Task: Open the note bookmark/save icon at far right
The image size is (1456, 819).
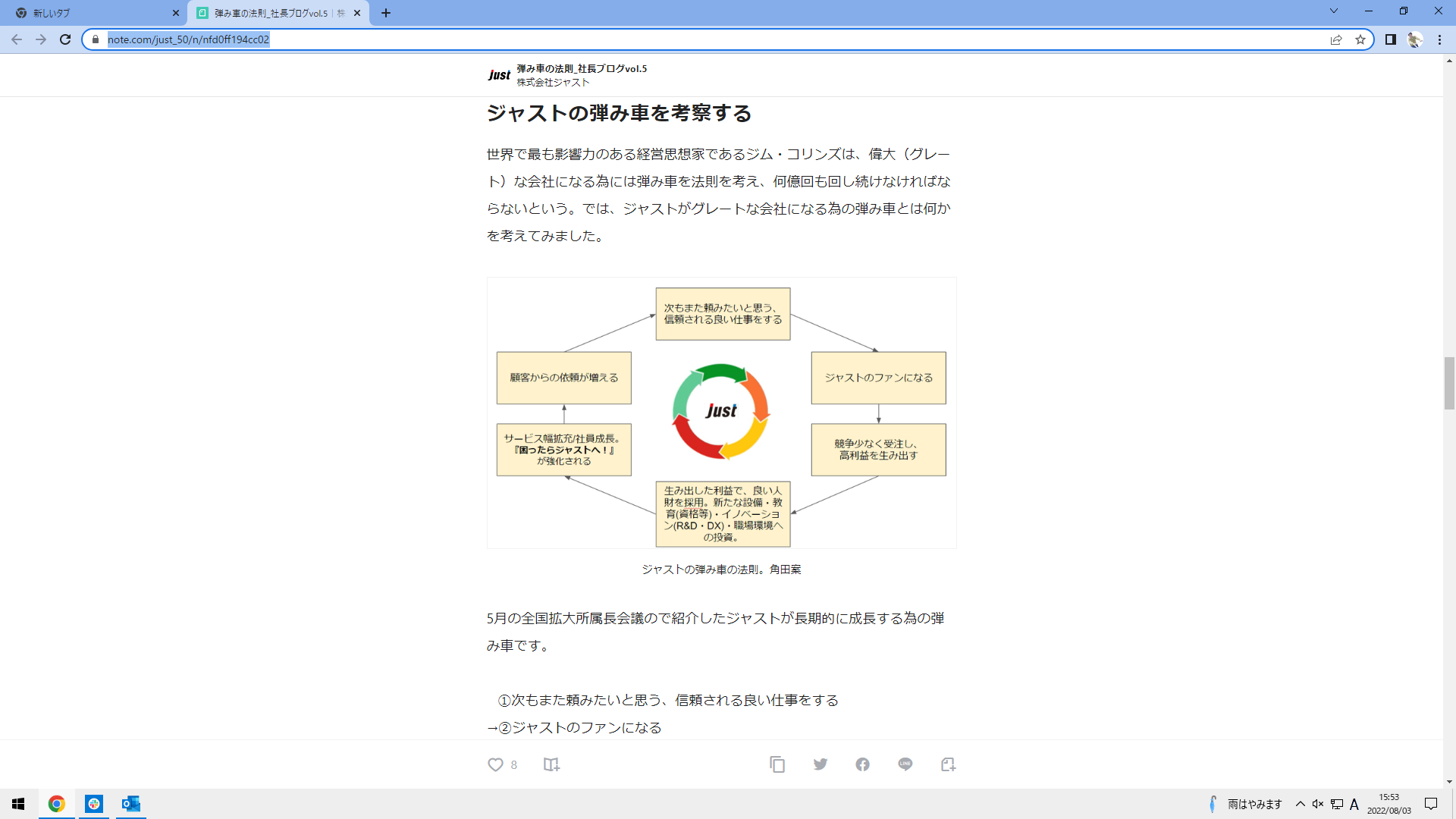Action: coord(948,764)
